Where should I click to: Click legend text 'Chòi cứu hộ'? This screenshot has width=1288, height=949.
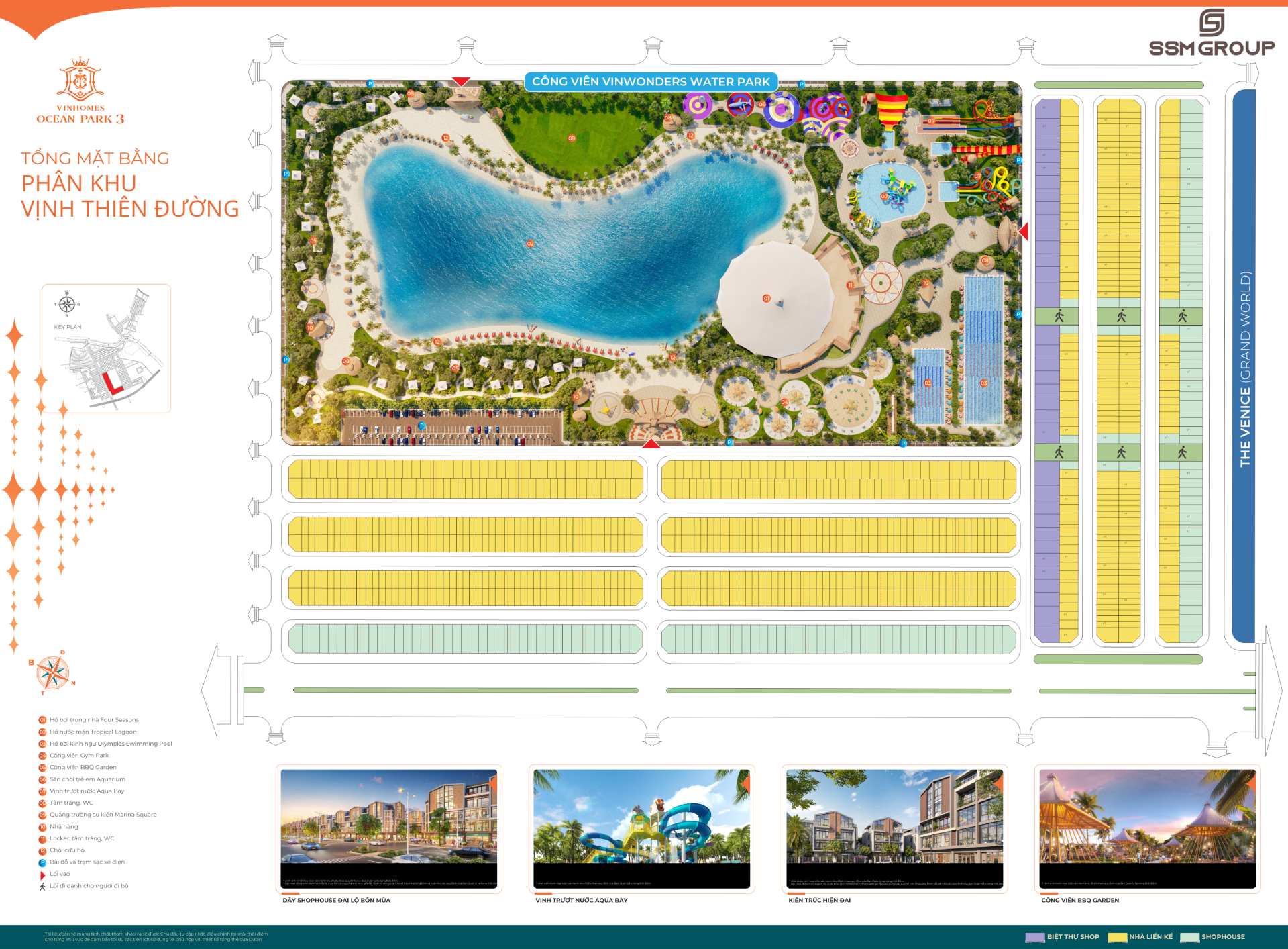(67, 850)
